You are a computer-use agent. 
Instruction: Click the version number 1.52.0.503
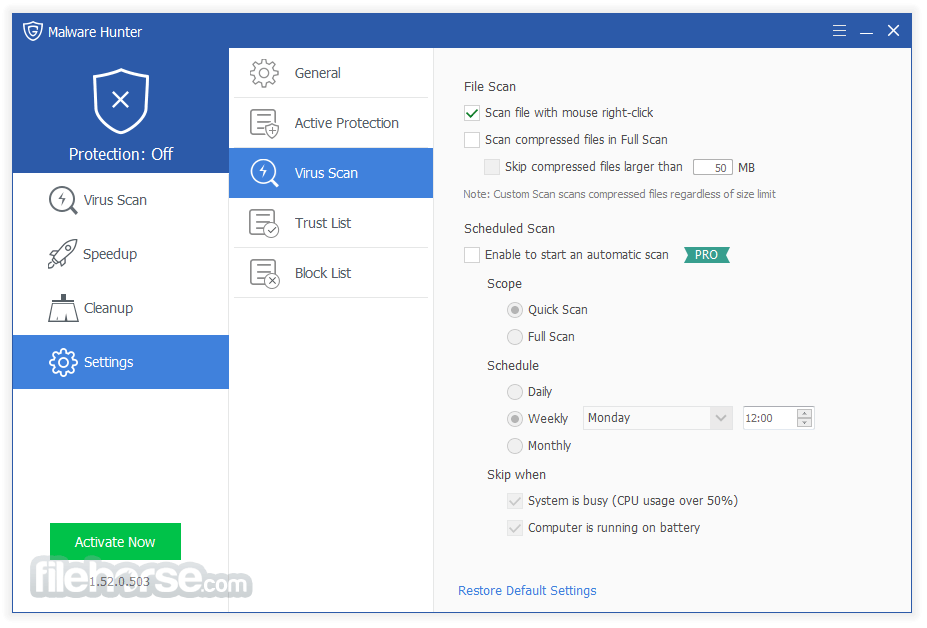[x=119, y=582]
